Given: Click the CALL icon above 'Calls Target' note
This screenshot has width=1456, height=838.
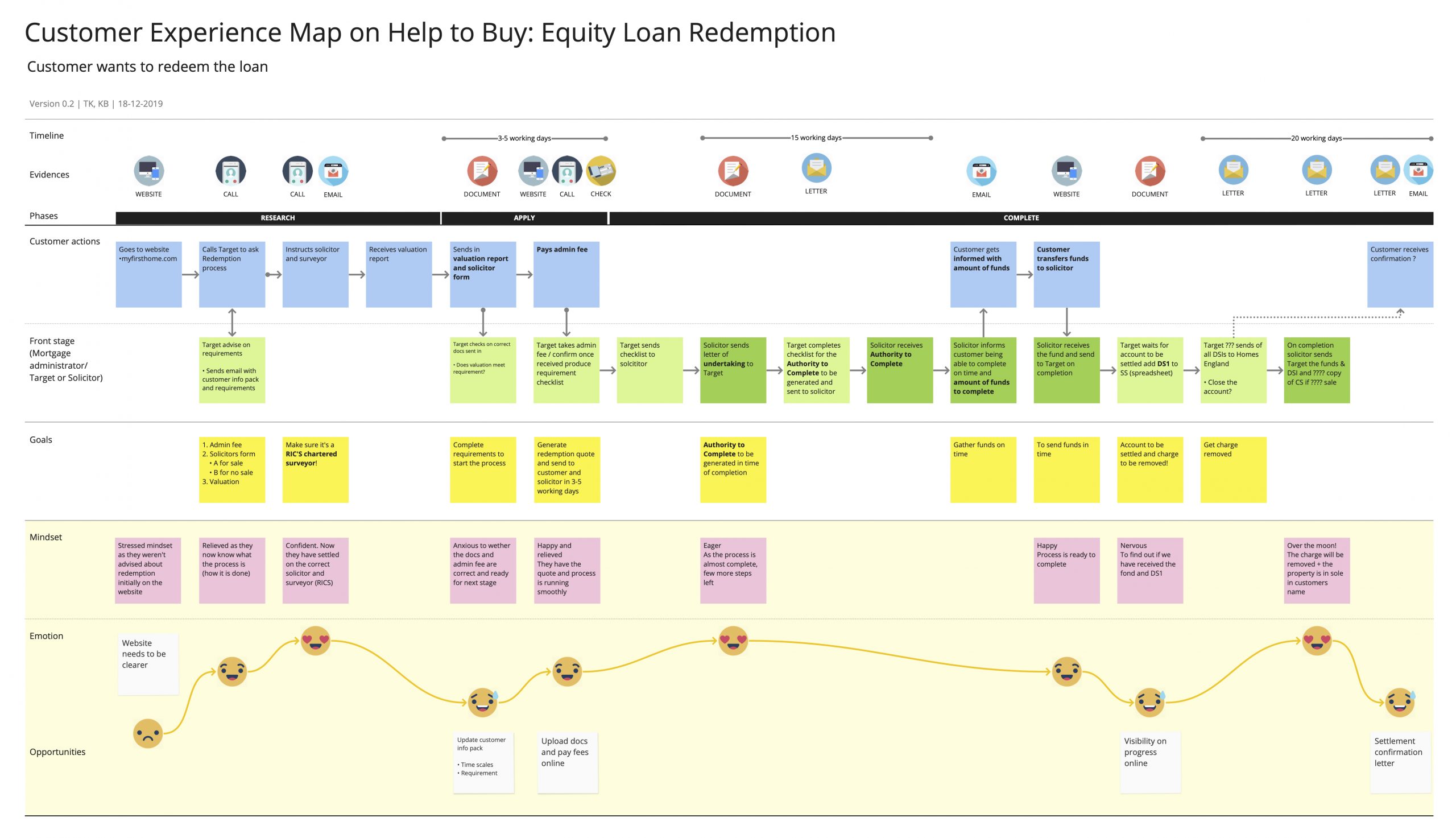Looking at the screenshot, I should [231, 171].
